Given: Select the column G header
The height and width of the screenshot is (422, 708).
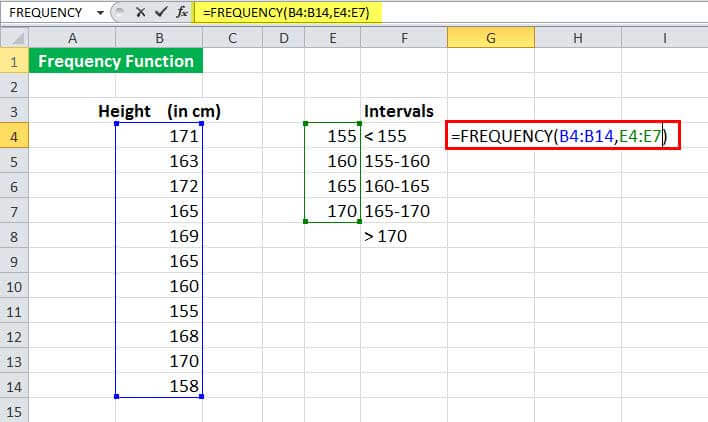Looking at the screenshot, I should click(x=490, y=38).
